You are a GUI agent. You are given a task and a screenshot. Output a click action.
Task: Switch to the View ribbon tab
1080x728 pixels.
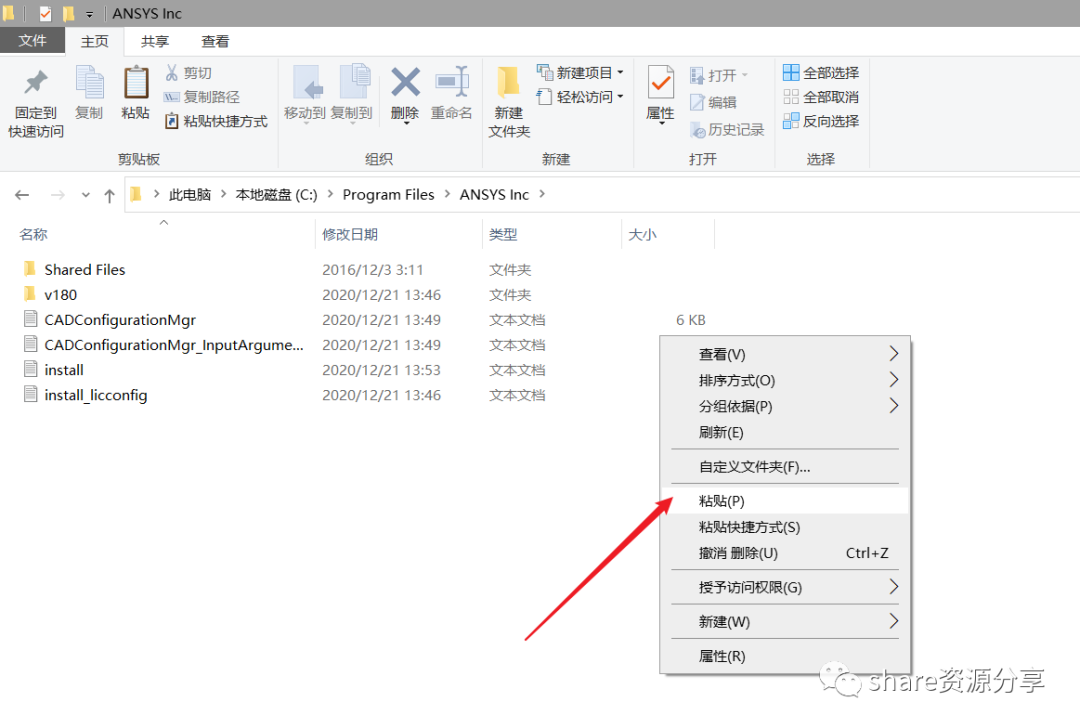[215, 41]
